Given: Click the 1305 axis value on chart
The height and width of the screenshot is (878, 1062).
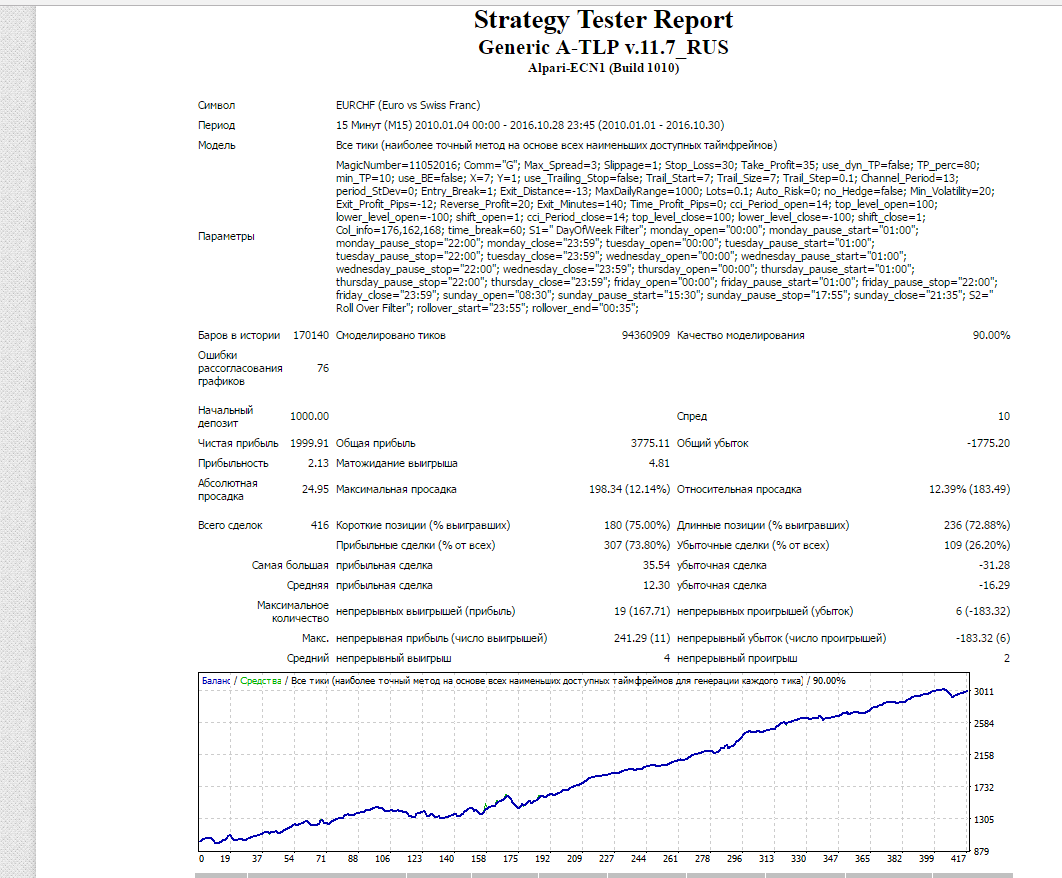Looking at the screenshot, I should [x=983, y=820].
